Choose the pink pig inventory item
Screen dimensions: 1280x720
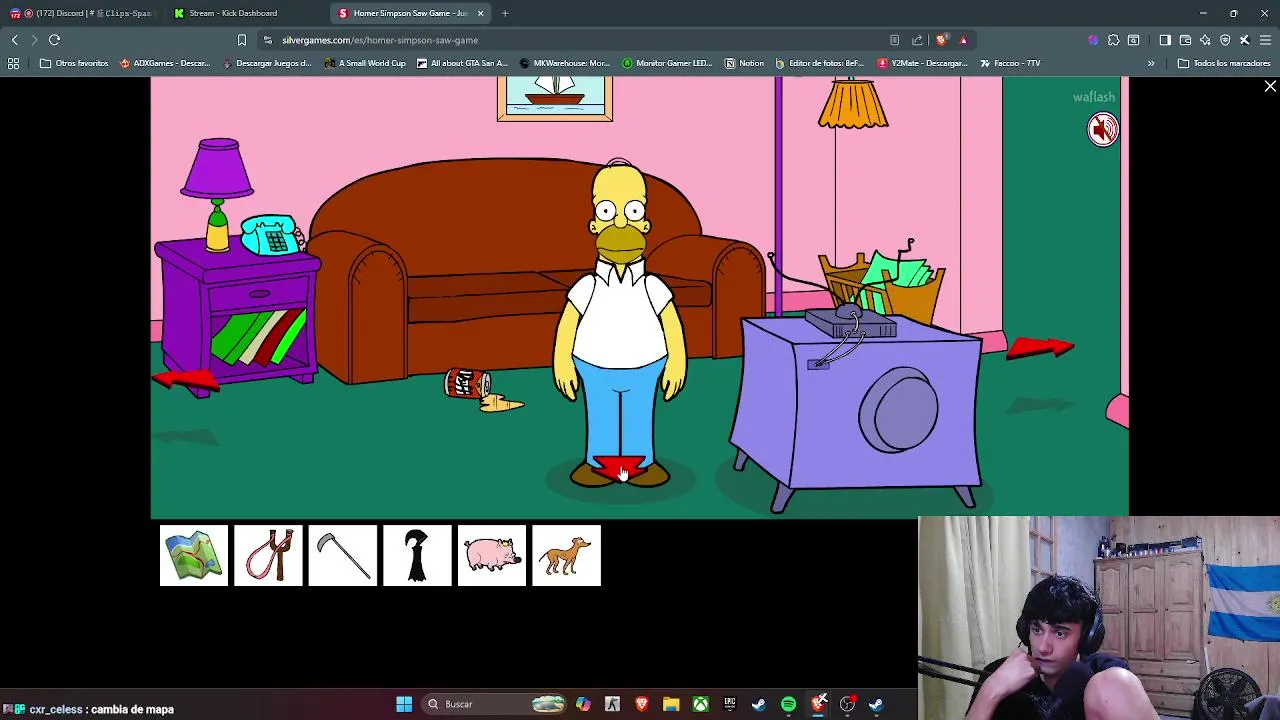coord(492,556)
